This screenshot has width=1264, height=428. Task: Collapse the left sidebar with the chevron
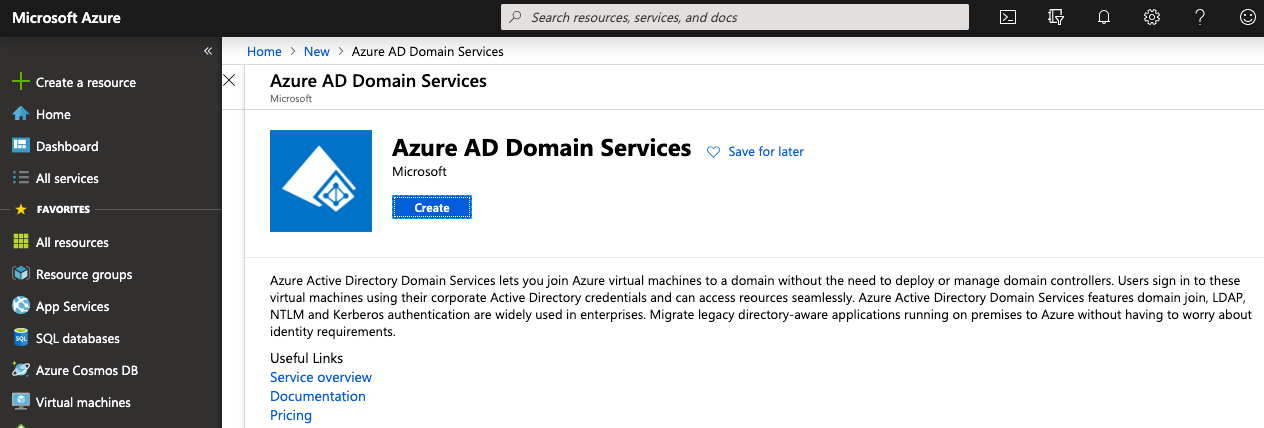(x=208, y=51)
